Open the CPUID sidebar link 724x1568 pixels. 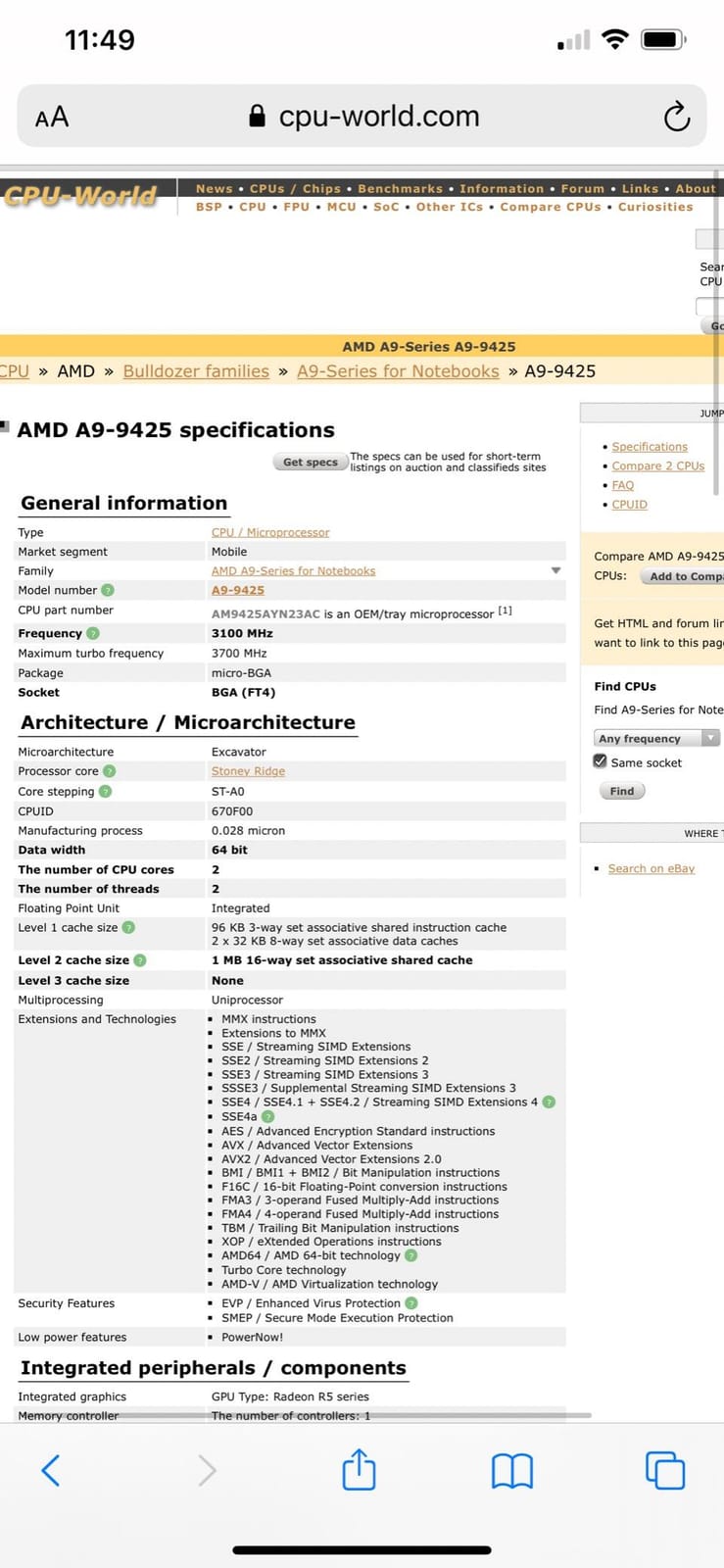[x=630, y=504]
